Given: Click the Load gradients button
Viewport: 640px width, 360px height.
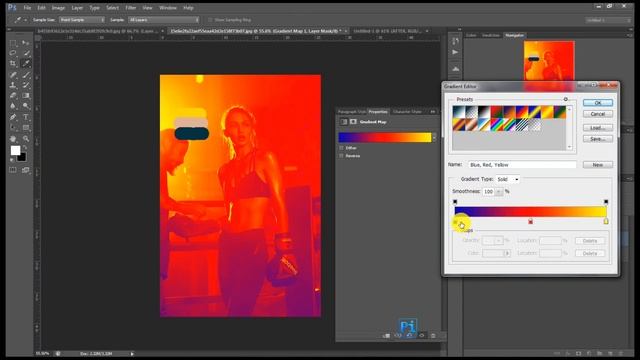Looking at the screenshot, I should pos(598,128).
